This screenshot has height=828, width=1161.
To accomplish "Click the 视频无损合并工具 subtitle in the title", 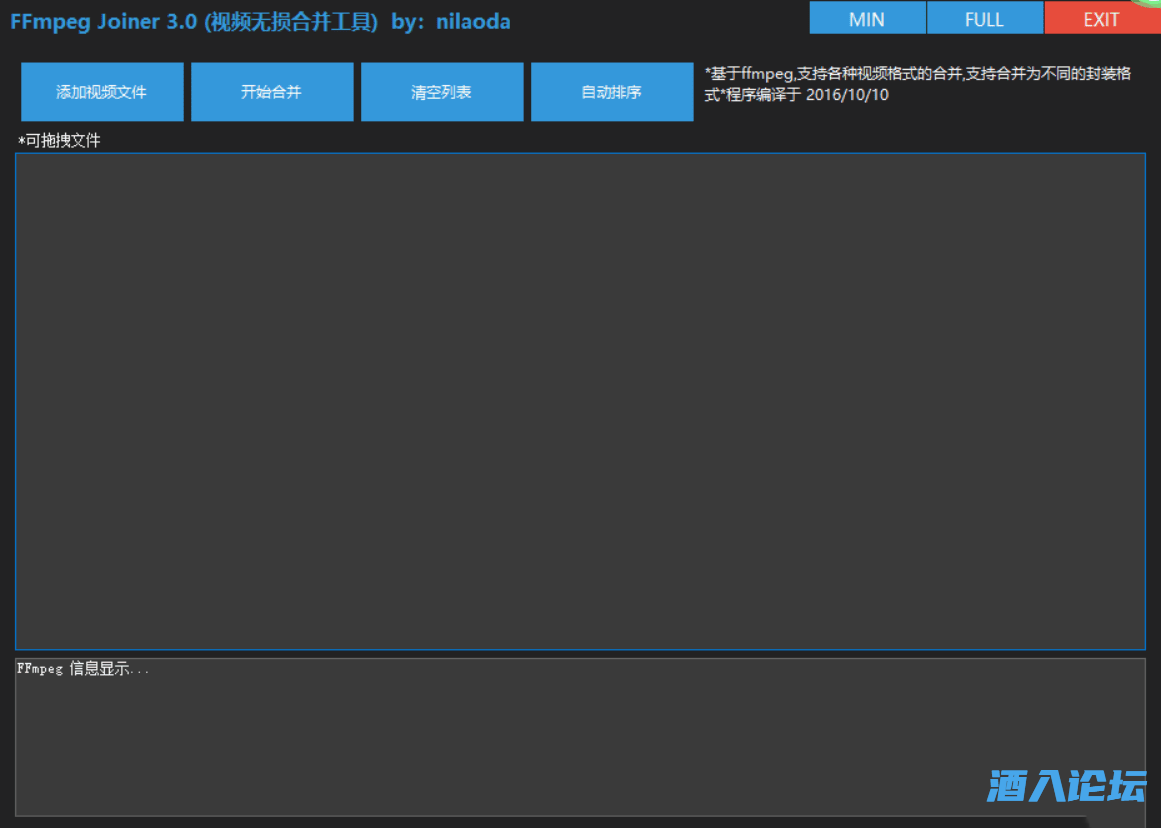I will 291,21.
